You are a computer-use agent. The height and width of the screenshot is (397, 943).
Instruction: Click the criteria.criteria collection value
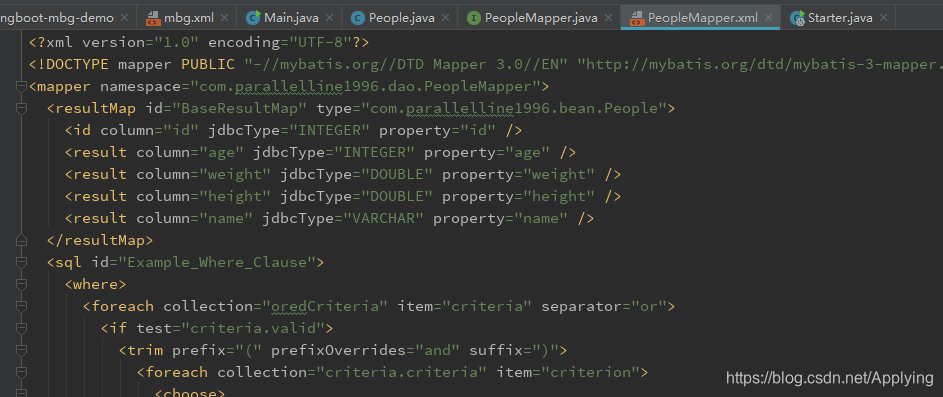pyautogui.click(x=402, y=372)
